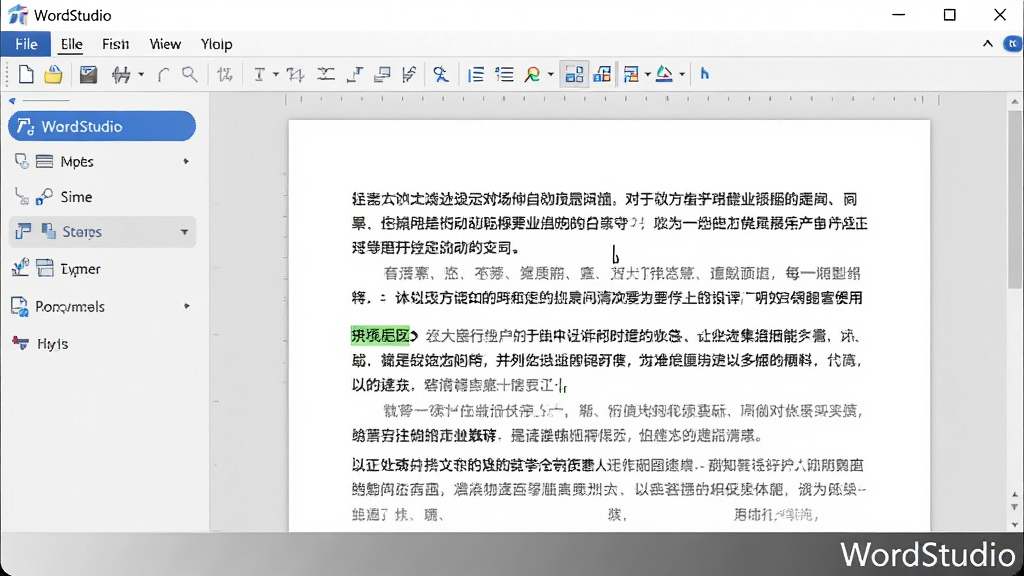Click the blue WordStudio sidebar button
The image size is (1024, 576).
pyautogui.click(x=102, y=126)
